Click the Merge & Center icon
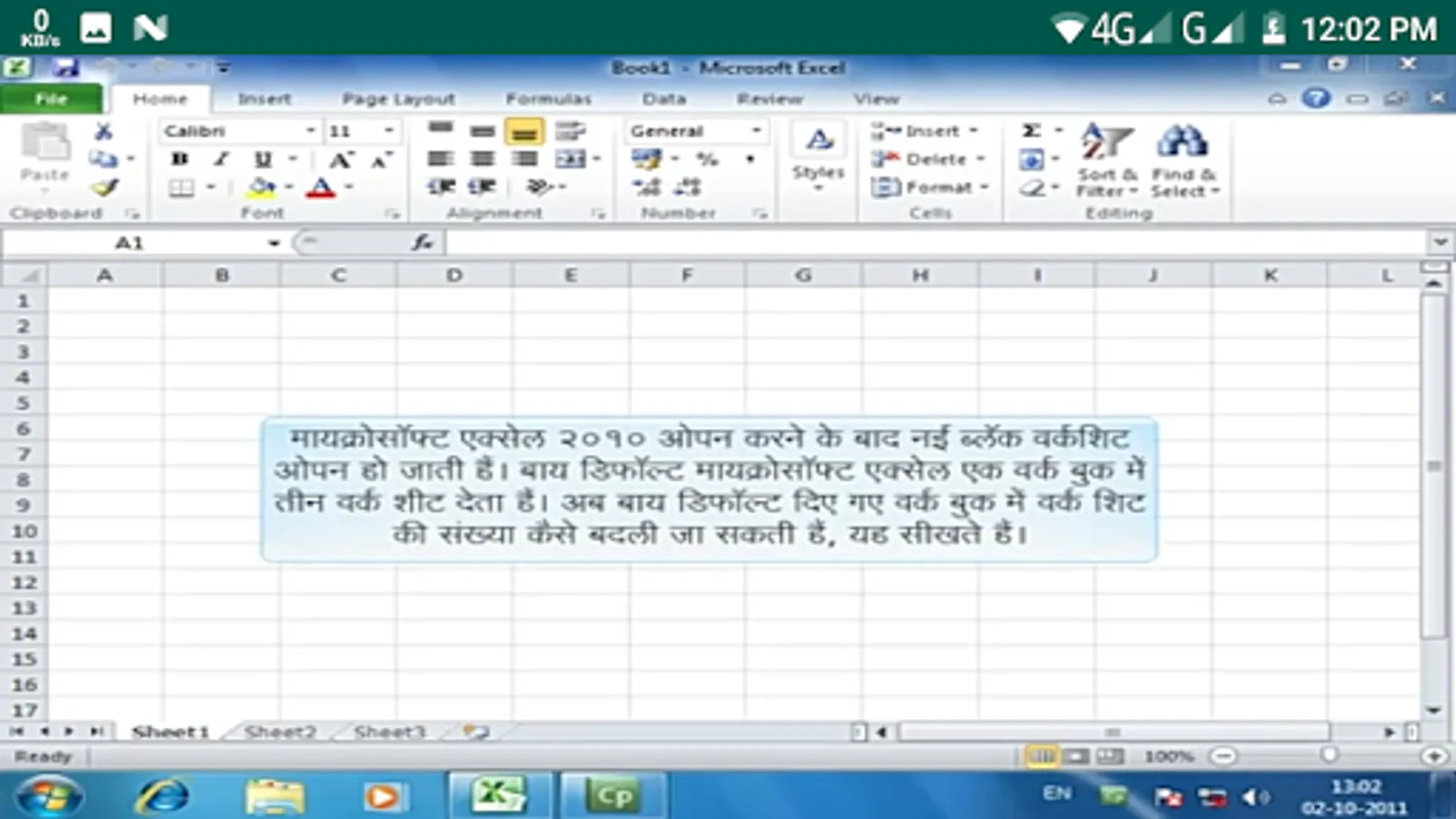Image resolution: width=1456 pixels, height=819 pixels. coord(571,159)
